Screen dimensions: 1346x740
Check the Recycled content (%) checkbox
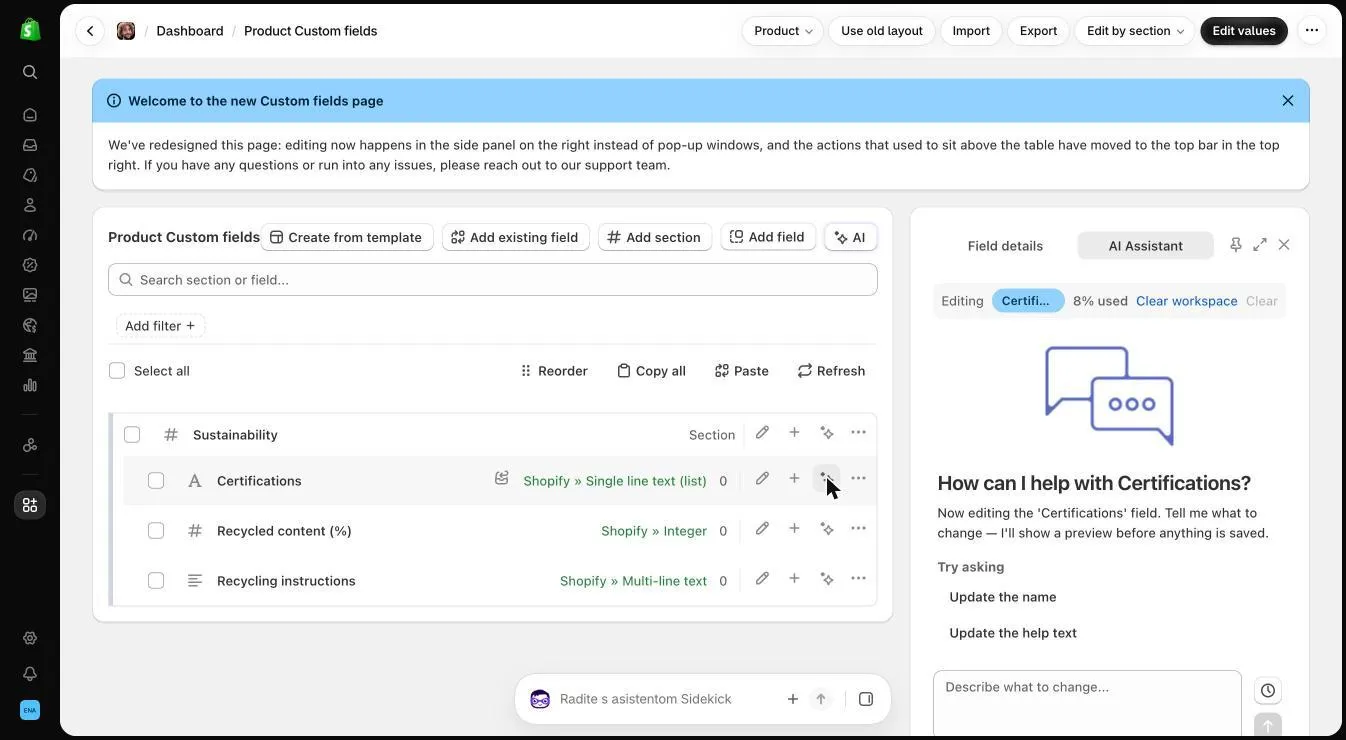[x=156, y=531]
